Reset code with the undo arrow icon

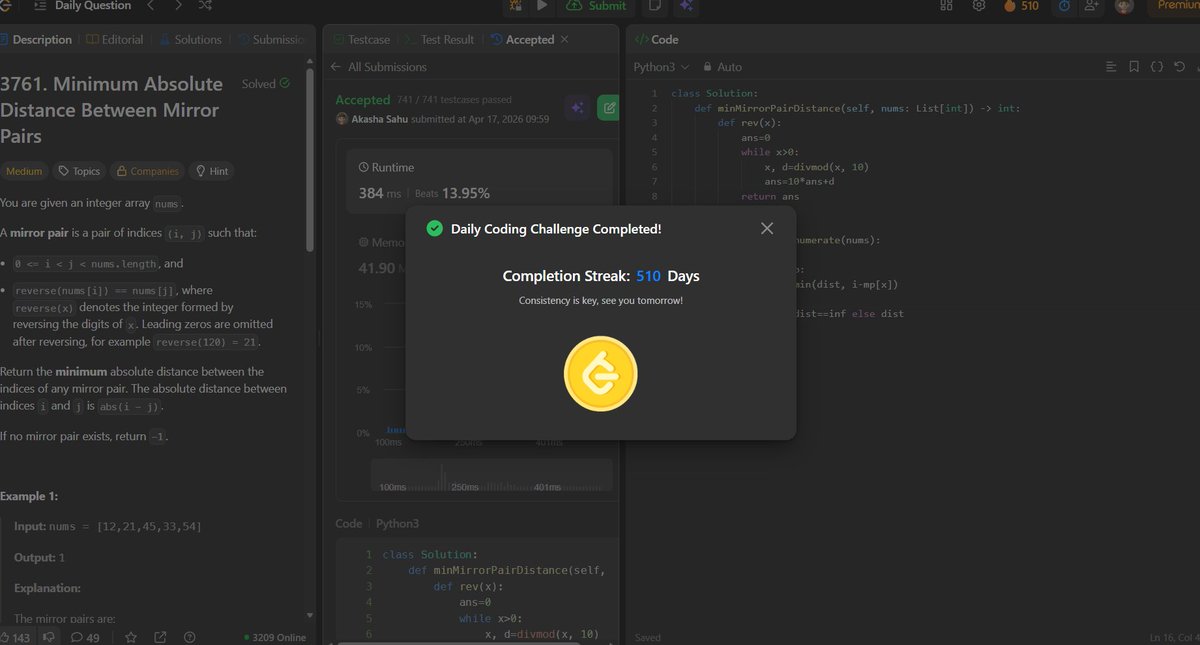click(1180, 67)
